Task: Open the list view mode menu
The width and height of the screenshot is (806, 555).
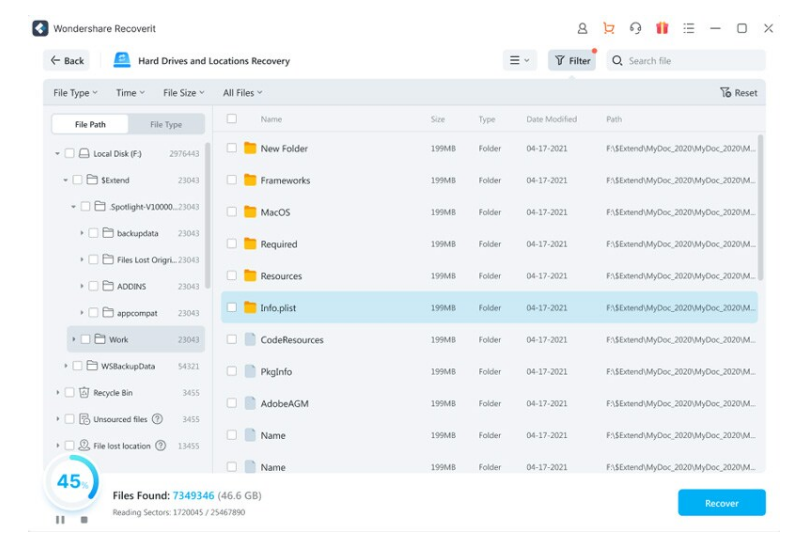Action: point(519,61)
